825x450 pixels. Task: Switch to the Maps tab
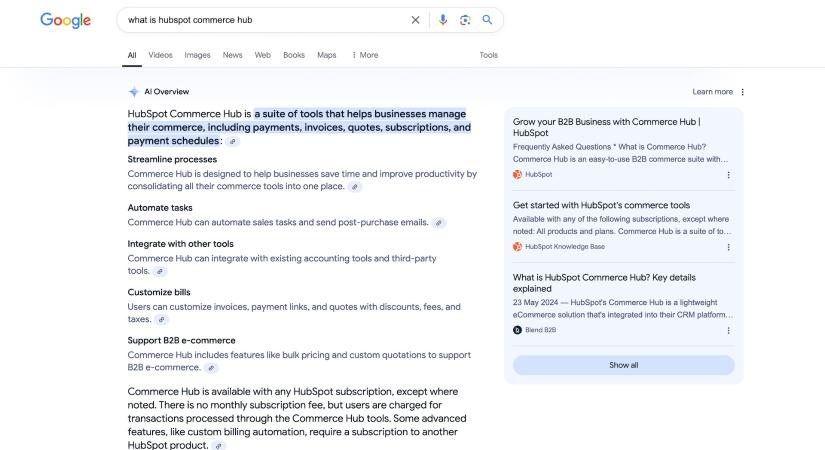tap(327, 55)
